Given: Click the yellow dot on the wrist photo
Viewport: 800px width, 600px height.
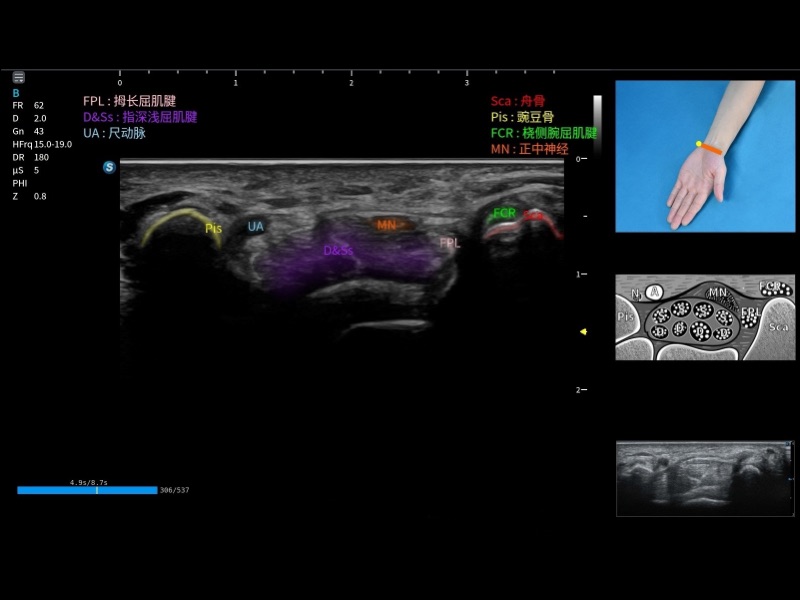Looking at the screenshot, I should coord(699,144).
